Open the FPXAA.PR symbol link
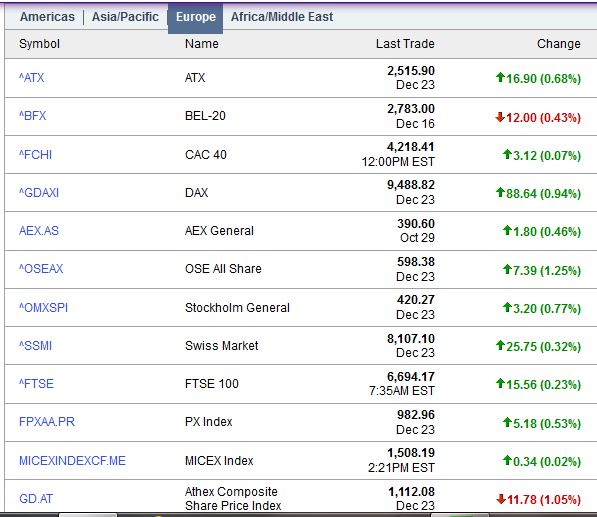The image size is (597, 517). point(47,422)
